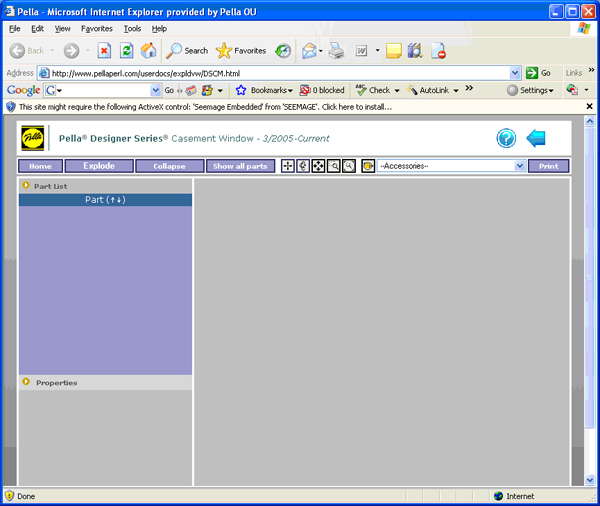Click the PageRank icon in Google toolbar
The image size is (600, 506).
click(x=191, y=90)
